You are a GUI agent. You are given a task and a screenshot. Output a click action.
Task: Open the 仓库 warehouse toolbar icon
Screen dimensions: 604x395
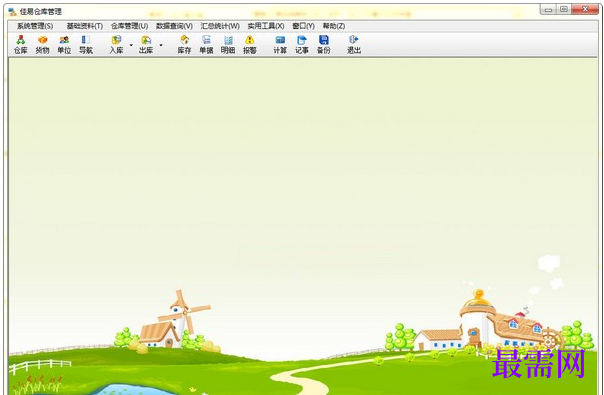(20, 44)
